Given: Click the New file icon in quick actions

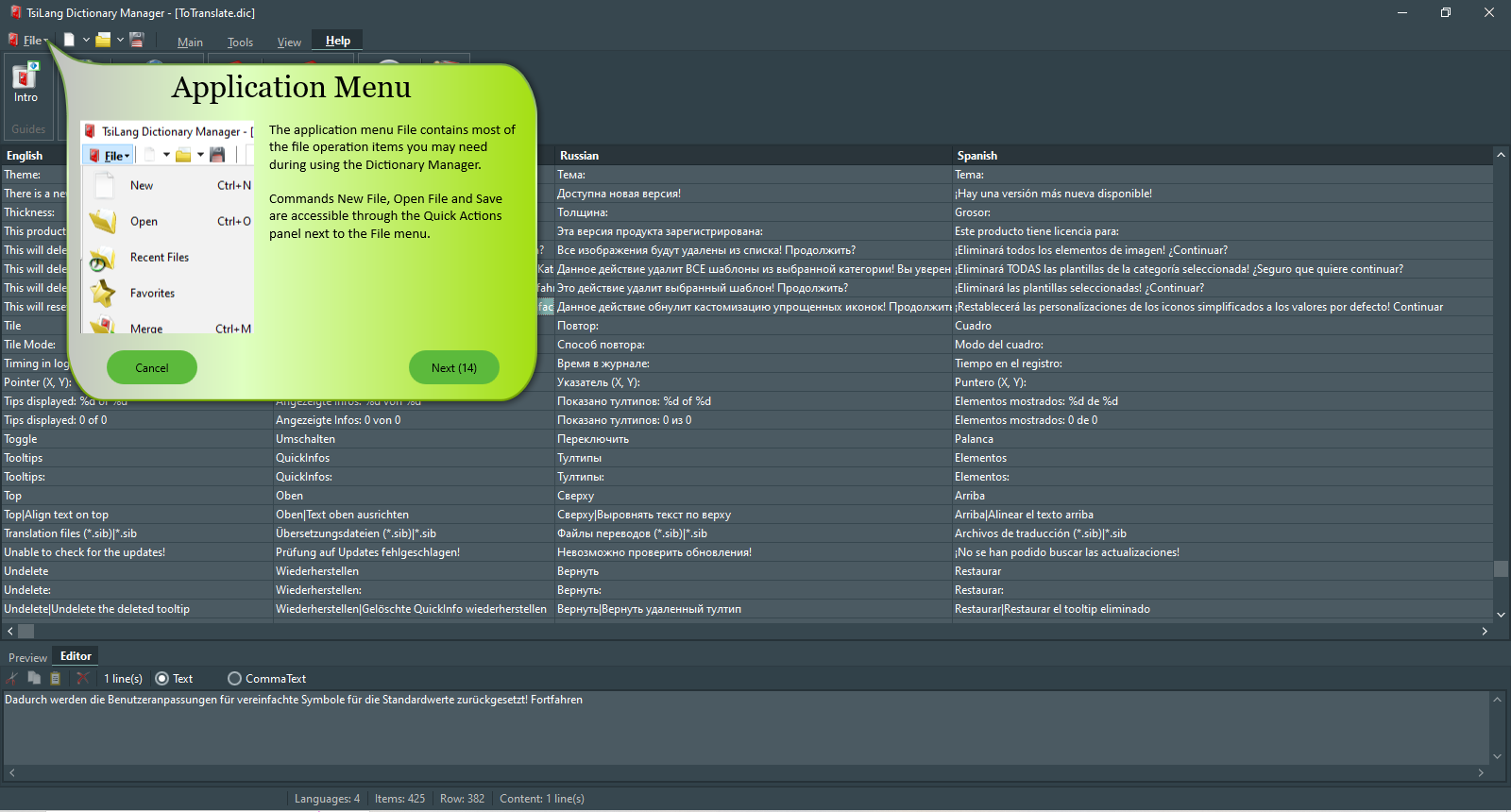Looking at the screenshot, I should pyautogui.click(x=69, y=40).
